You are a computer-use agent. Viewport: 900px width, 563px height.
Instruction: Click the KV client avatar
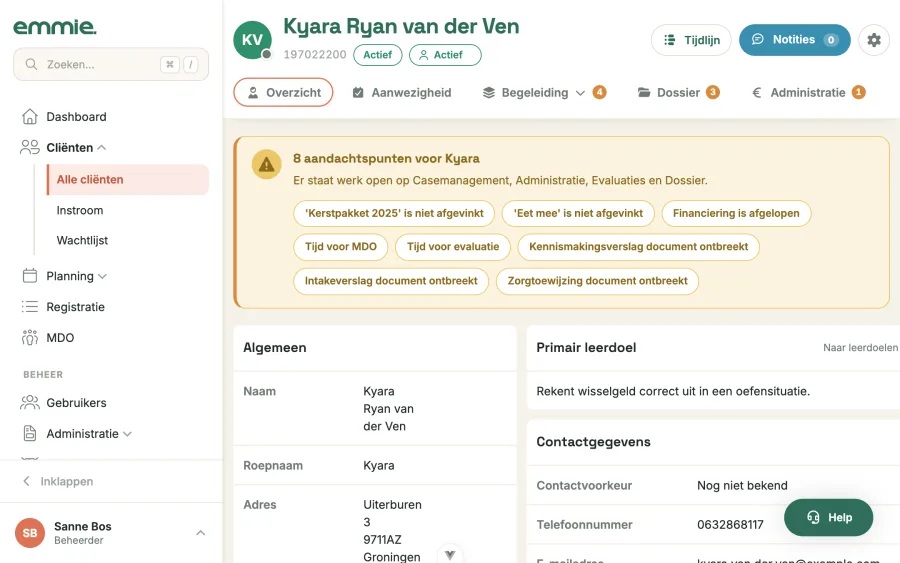pos(252,40)
